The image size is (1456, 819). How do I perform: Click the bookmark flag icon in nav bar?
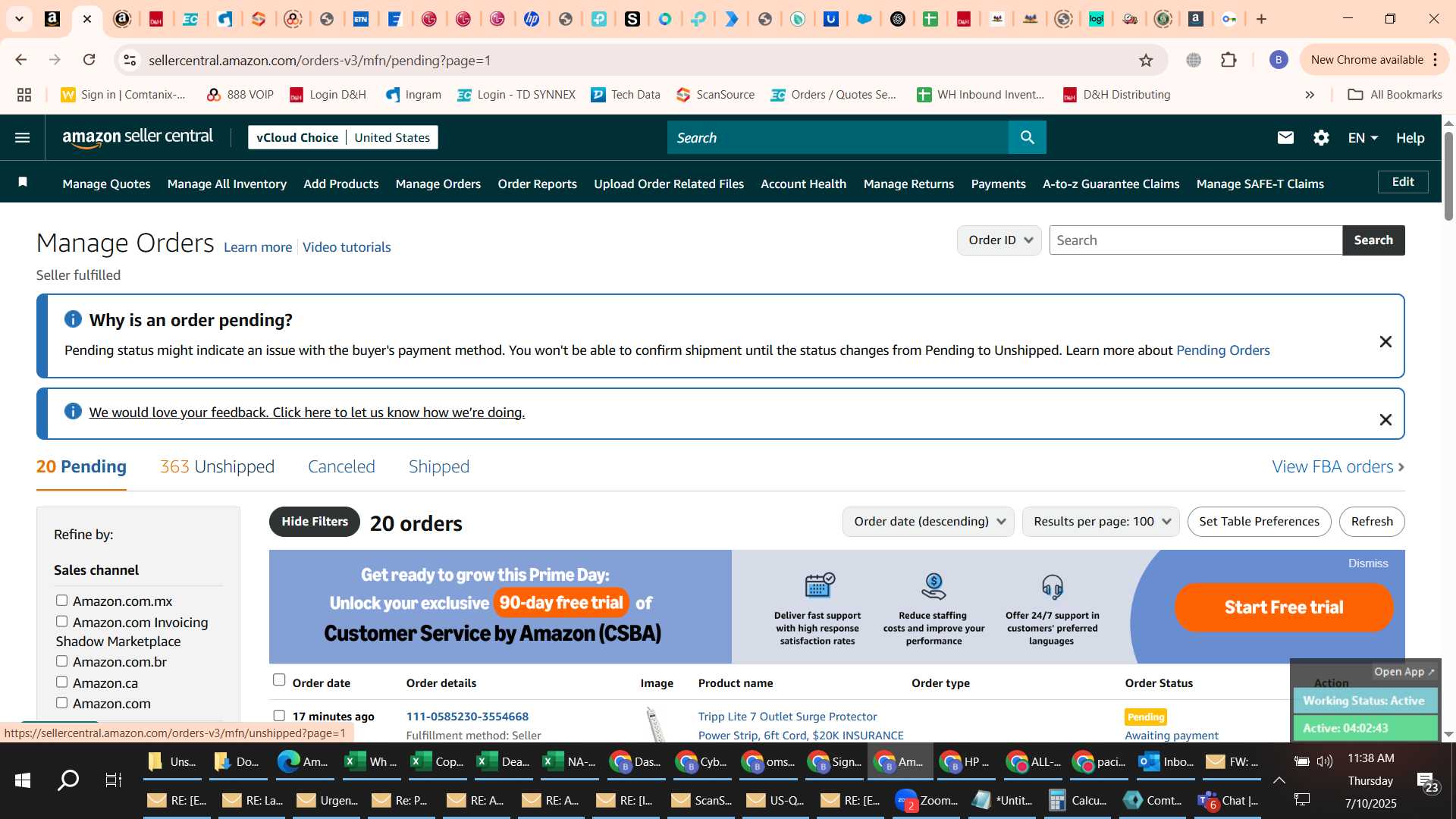point(23,182)
